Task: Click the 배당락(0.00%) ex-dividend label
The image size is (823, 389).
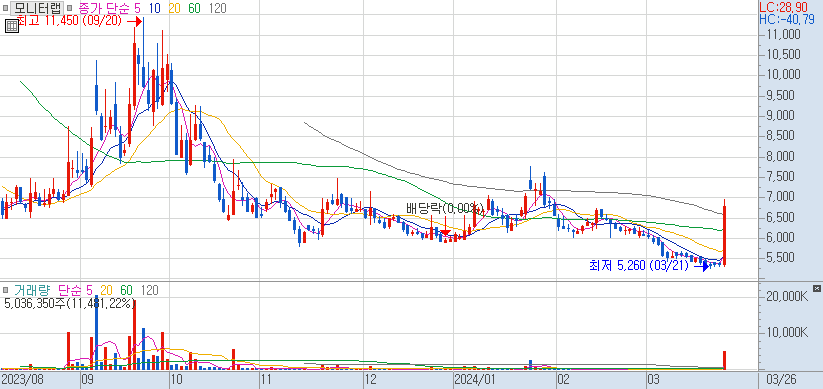Action: 445,208
